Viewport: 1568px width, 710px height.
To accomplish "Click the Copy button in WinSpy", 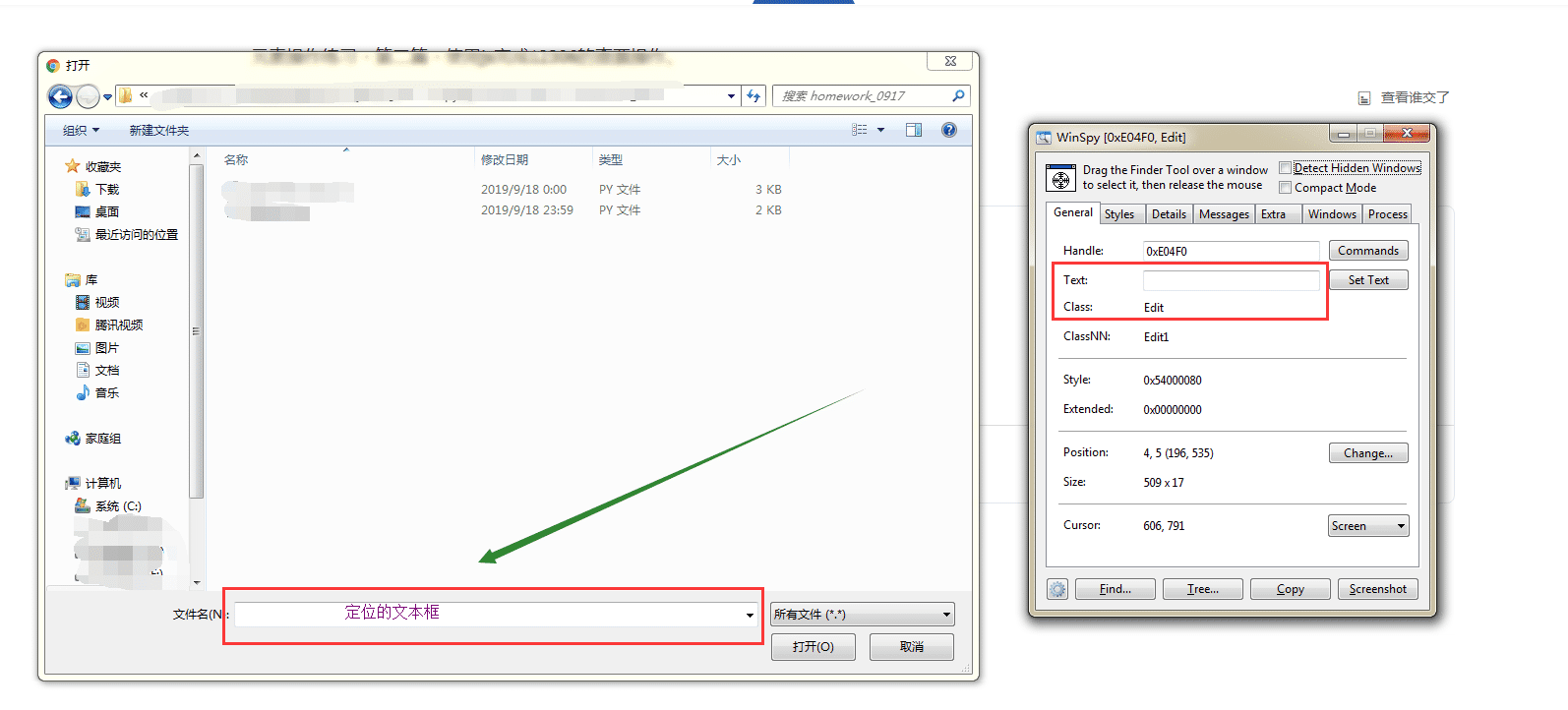I will [1290, 589].
